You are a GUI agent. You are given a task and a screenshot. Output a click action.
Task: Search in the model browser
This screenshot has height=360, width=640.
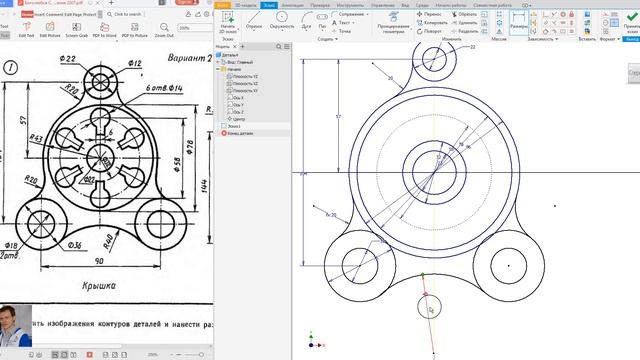tap(279, 47)
